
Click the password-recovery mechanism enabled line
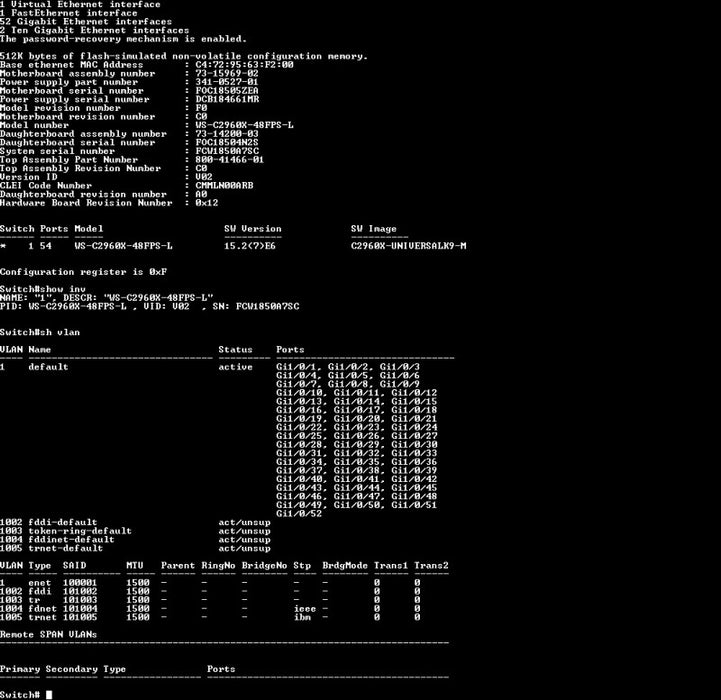click(x=123, y=39)
